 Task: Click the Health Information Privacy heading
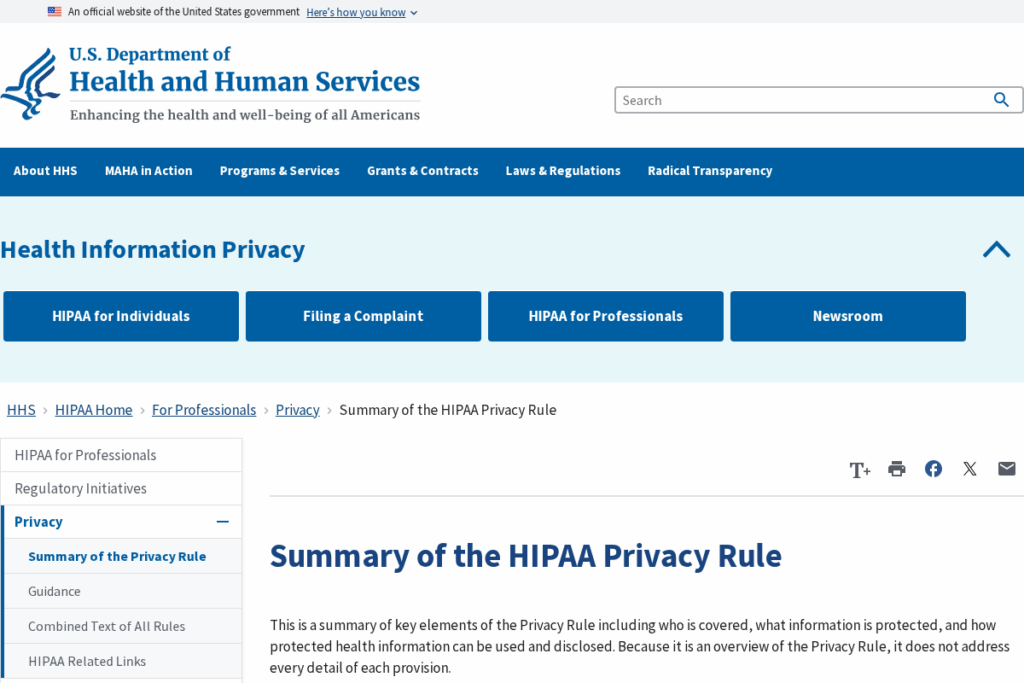point(153,249)
